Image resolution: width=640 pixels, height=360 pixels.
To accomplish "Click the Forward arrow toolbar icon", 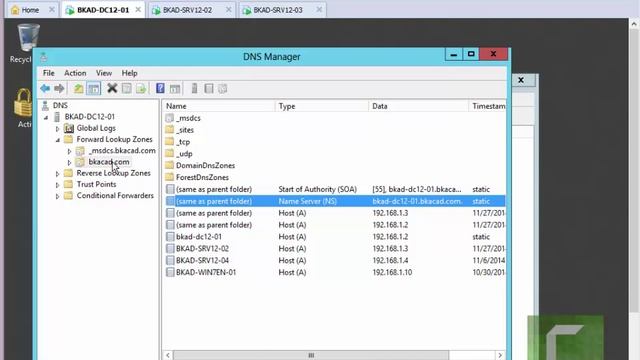I will pos(59,88).
